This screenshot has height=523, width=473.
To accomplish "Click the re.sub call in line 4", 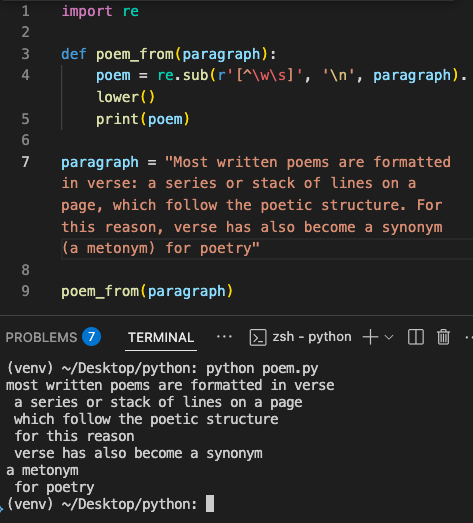I will tap(182, 75).
